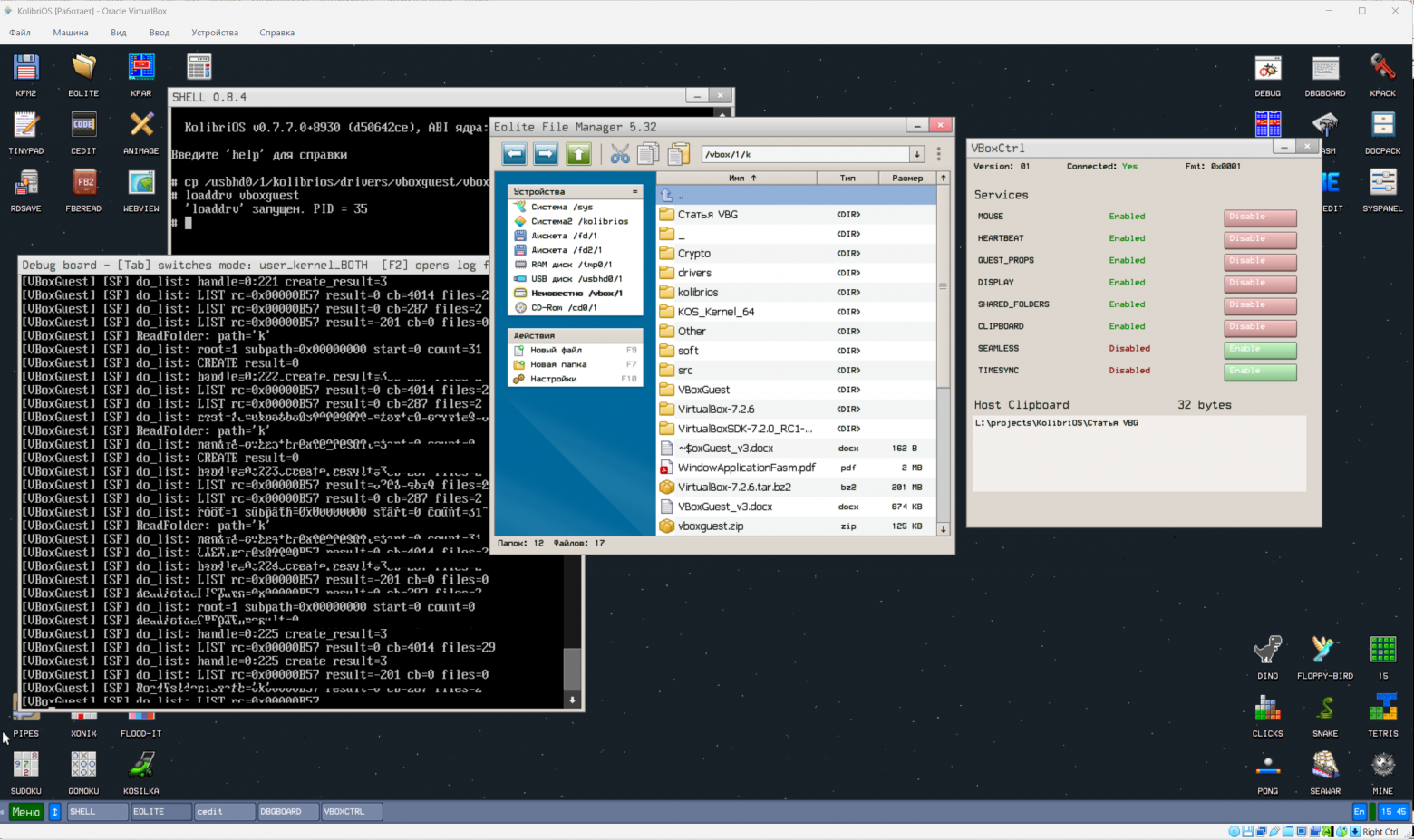Launch the FB2READ reader icon
Viewport: 1414px width, 840px height.
(x=83, y=190)
